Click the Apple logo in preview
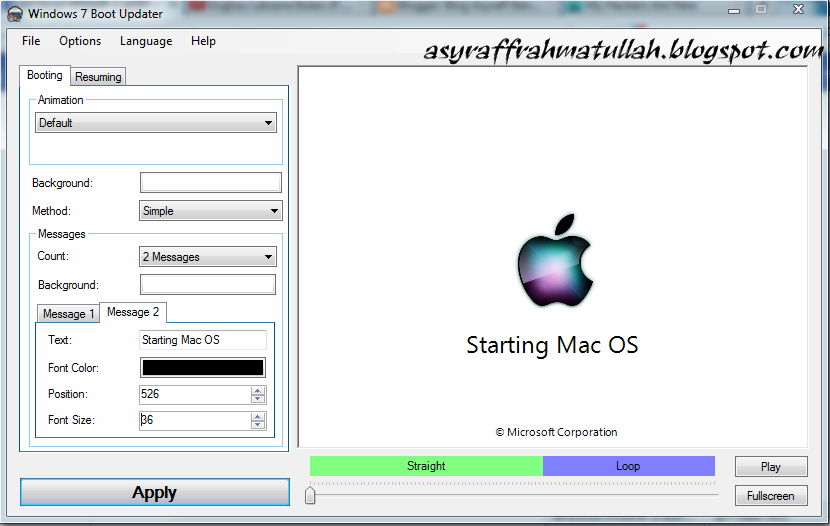Viewport: 830px width, 526px height. pos(555,260)
